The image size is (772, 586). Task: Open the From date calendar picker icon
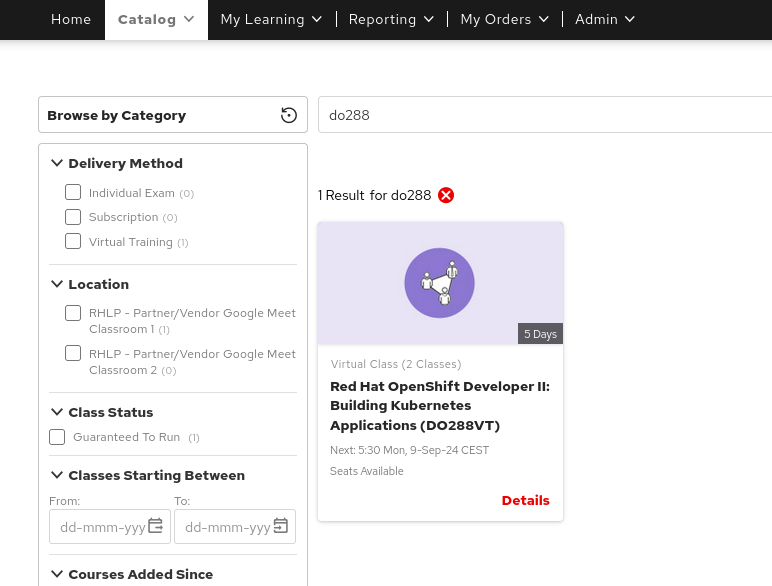(155, 526)
